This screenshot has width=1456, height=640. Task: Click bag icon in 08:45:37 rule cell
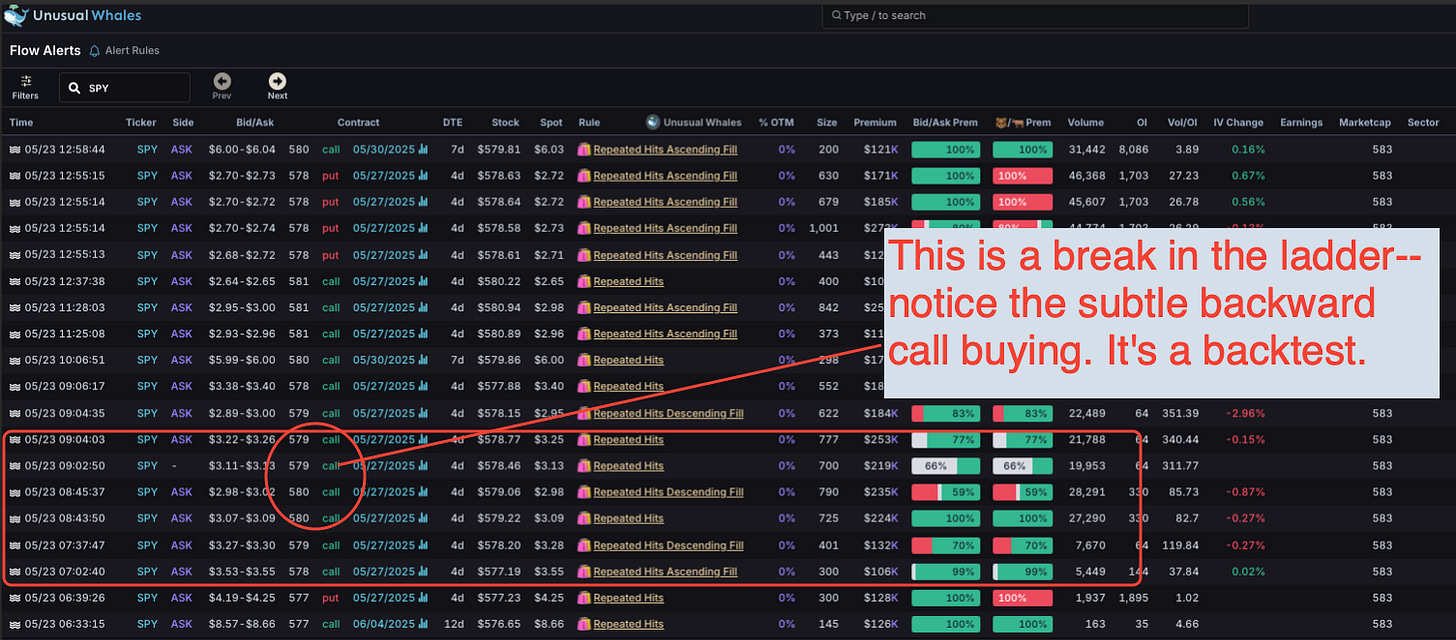point(585,492)
